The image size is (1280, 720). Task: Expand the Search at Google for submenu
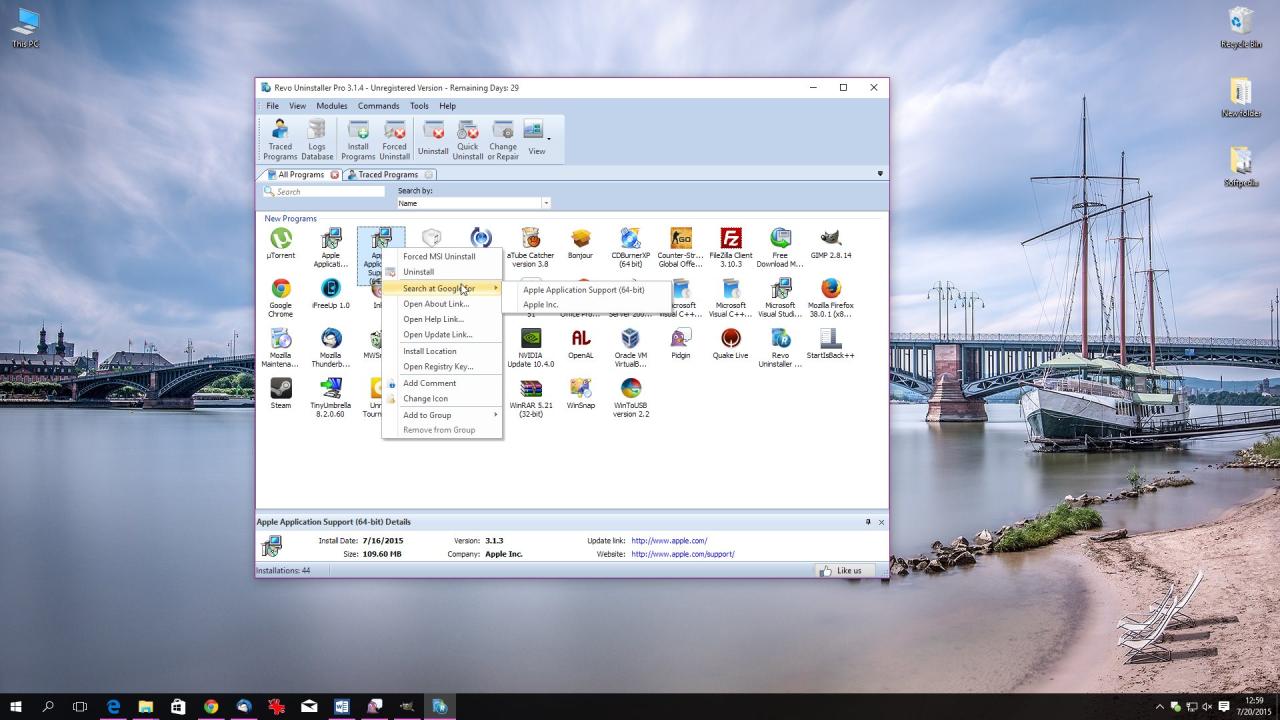pos(442,288)
